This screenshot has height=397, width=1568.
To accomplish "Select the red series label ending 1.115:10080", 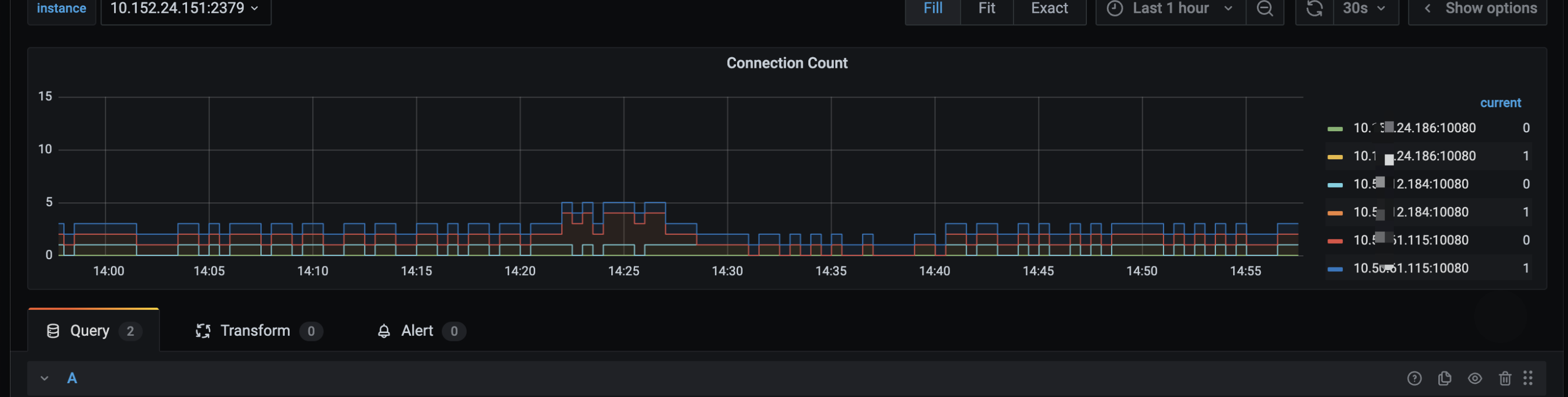I will tap(1411, 240).
